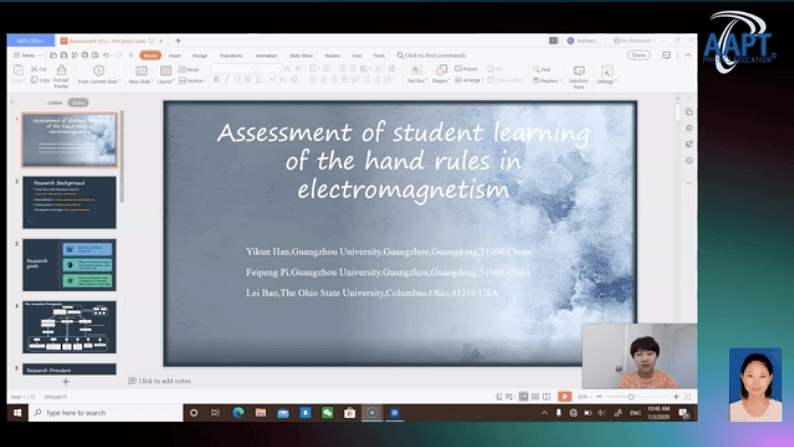Viewport: 794px width, 447px height.
Task: Collapse the ribbon with the chevron
Action: 688,55
